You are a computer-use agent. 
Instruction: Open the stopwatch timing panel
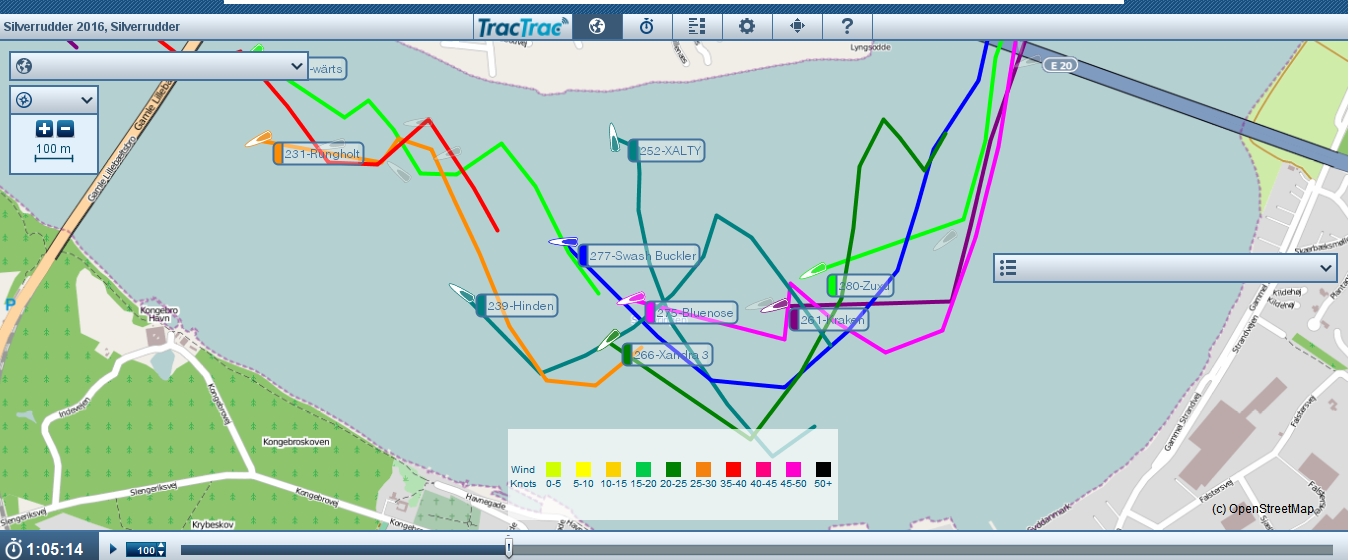click(647, 26)
